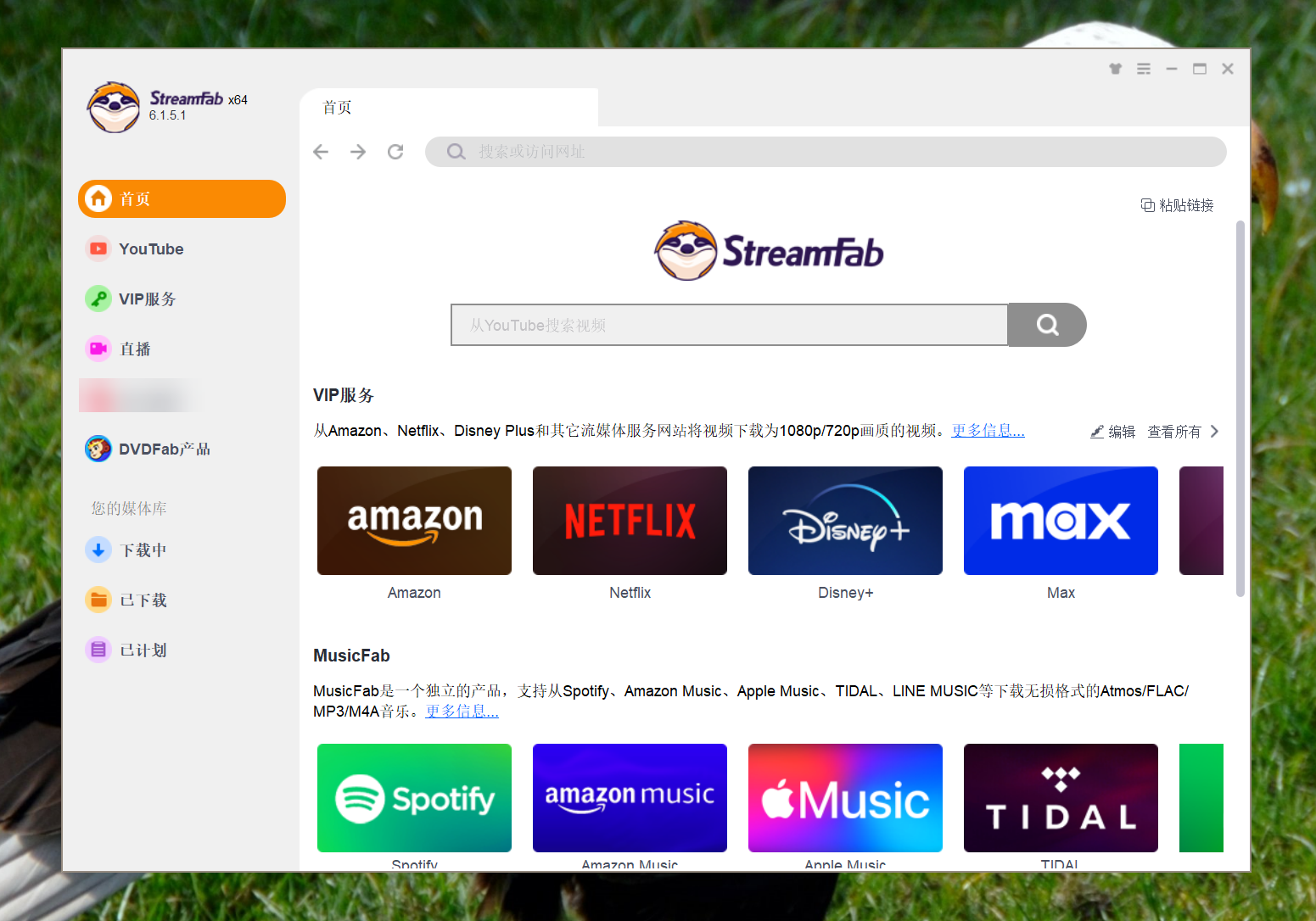The width and height of the screenshot is (1316, 921).
Task: Click the 搜索或访问网址 address bar
Action: click(826, 152)
